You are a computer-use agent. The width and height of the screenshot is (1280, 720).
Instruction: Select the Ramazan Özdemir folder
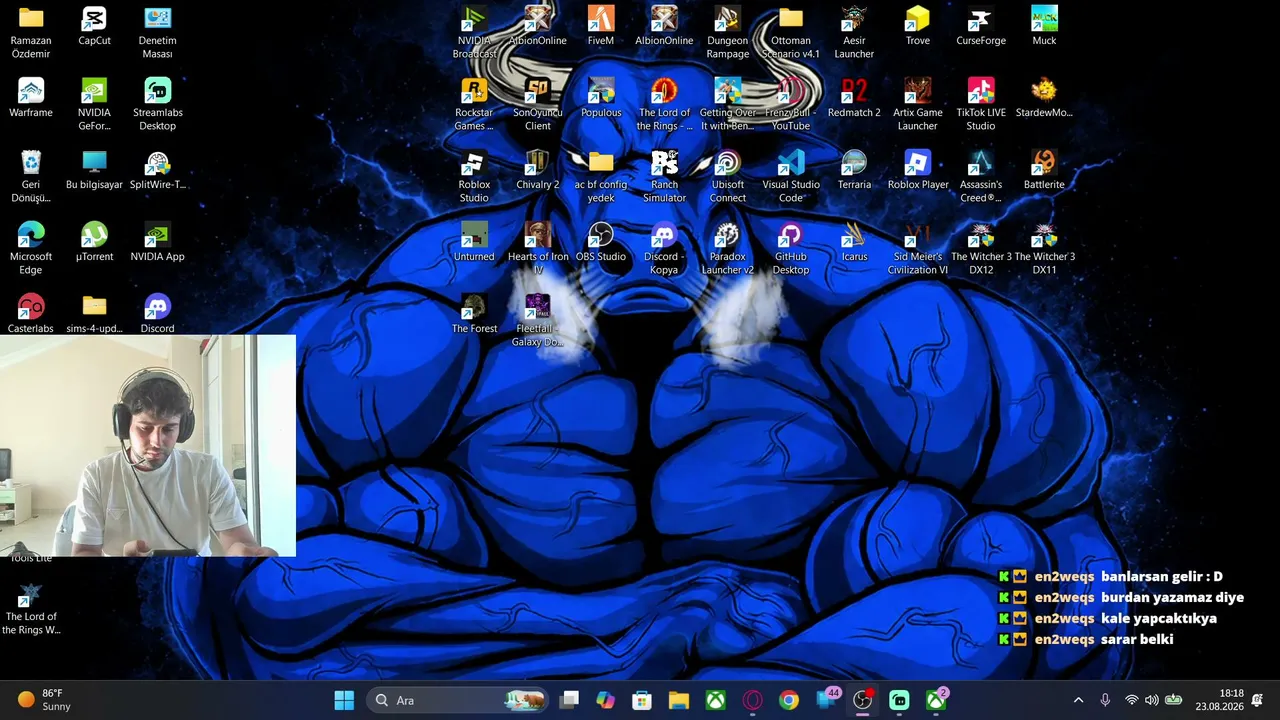(x=31, y=33)
